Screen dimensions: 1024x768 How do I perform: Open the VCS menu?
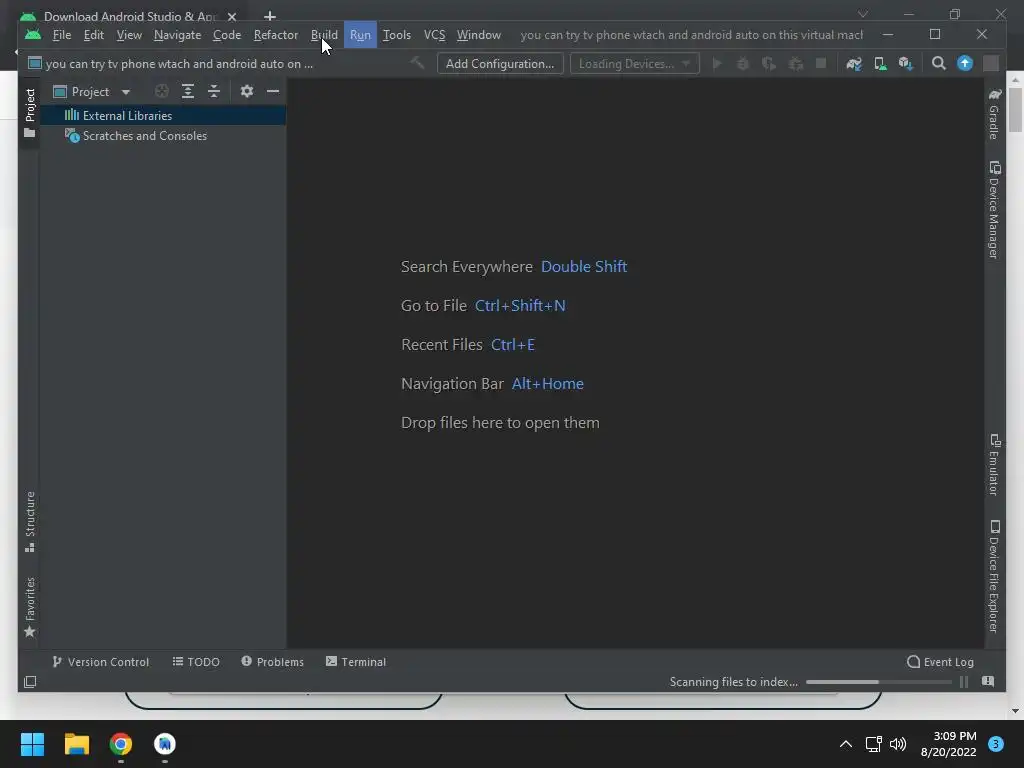(x=434, y=35)
